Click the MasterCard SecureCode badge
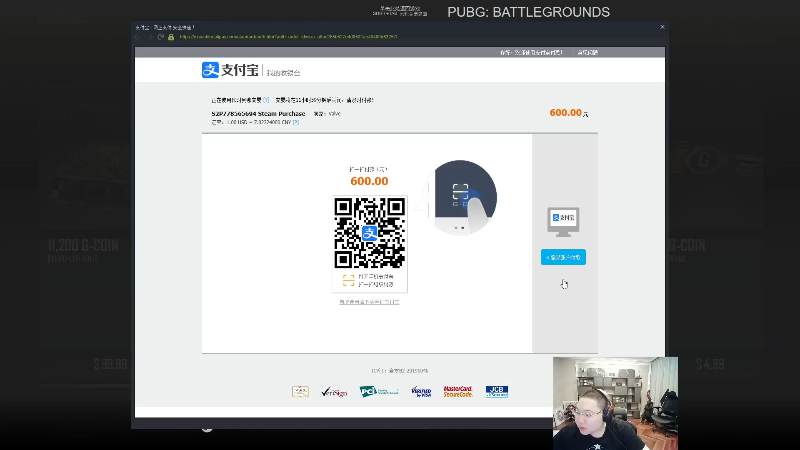Image resolution: width=800 pixels, height=450 pixels. coord(458,391)
